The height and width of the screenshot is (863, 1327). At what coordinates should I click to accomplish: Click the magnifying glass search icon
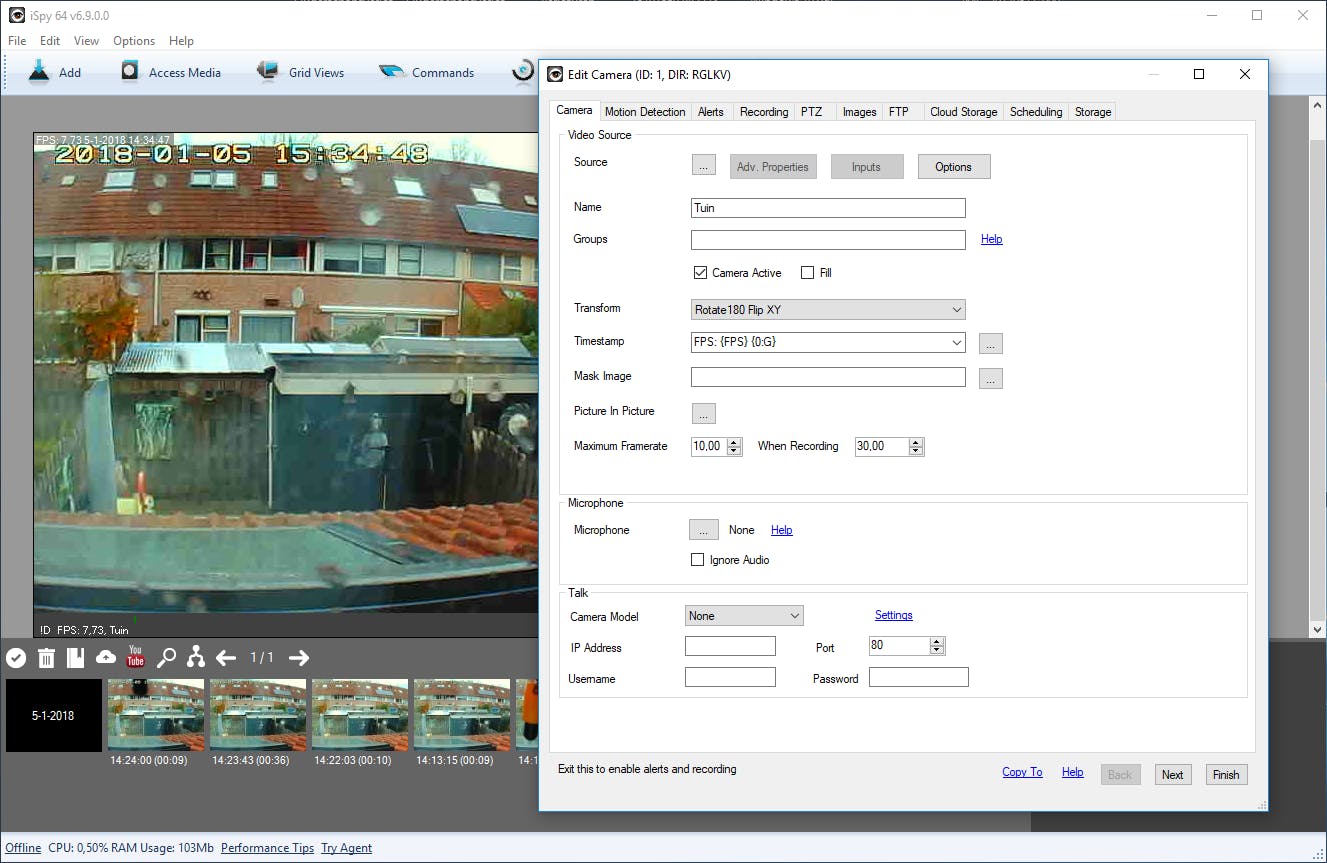point(166,657)
